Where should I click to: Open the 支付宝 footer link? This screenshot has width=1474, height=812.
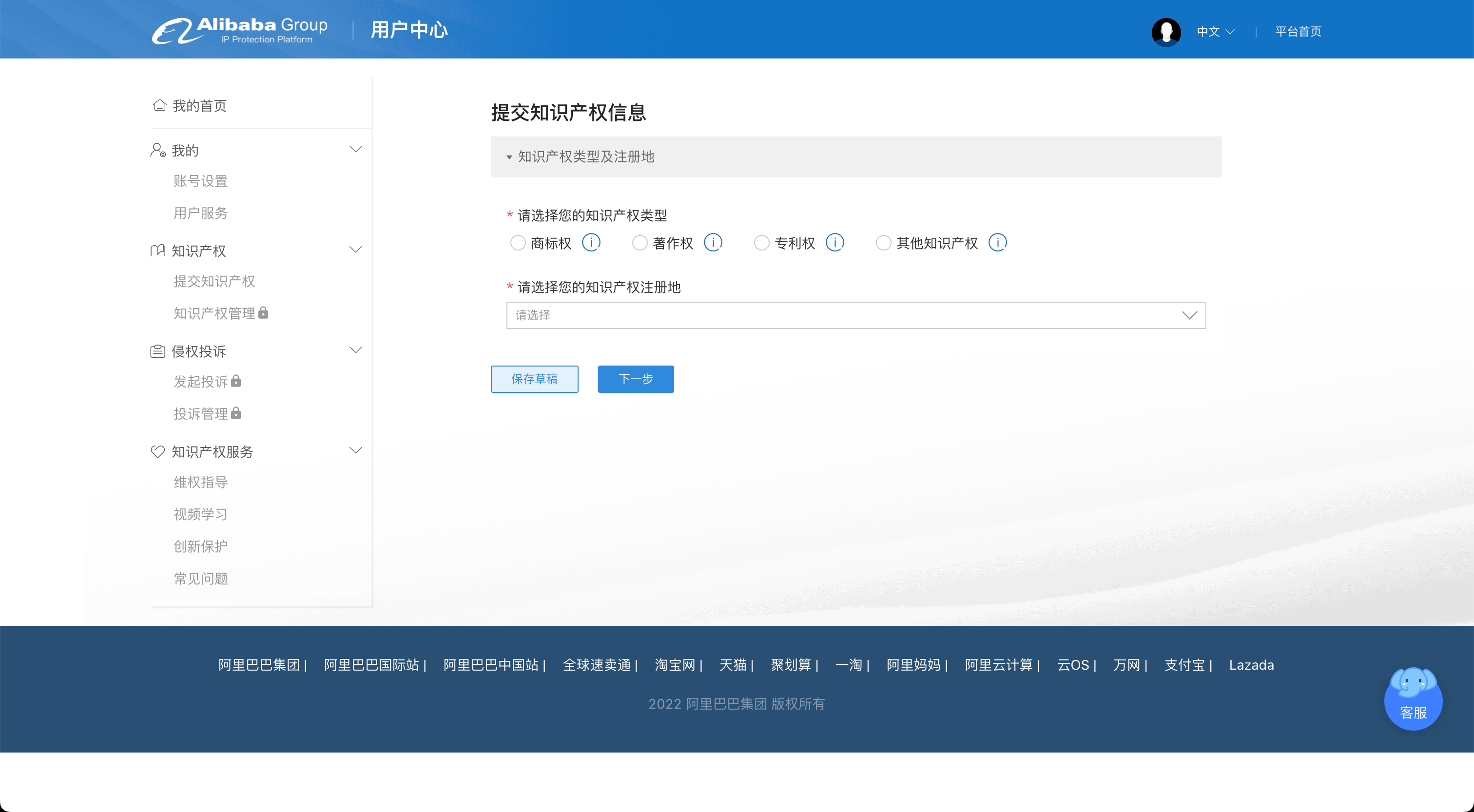[1184, 664]
